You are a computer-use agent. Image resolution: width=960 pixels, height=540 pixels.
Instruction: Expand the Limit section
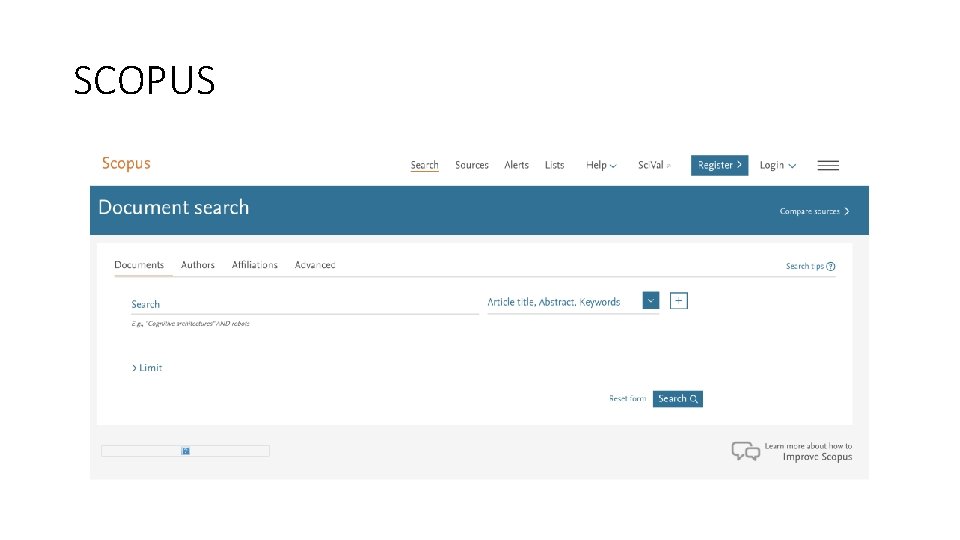click(x=147, y=368)
